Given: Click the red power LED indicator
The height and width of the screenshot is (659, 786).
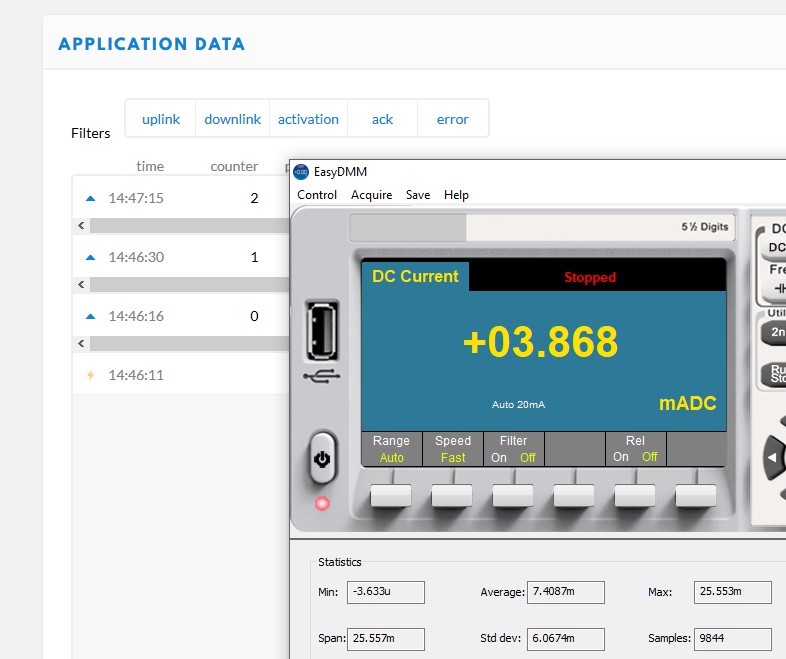Looking at the screenshot, I should (x=322, y=503).
